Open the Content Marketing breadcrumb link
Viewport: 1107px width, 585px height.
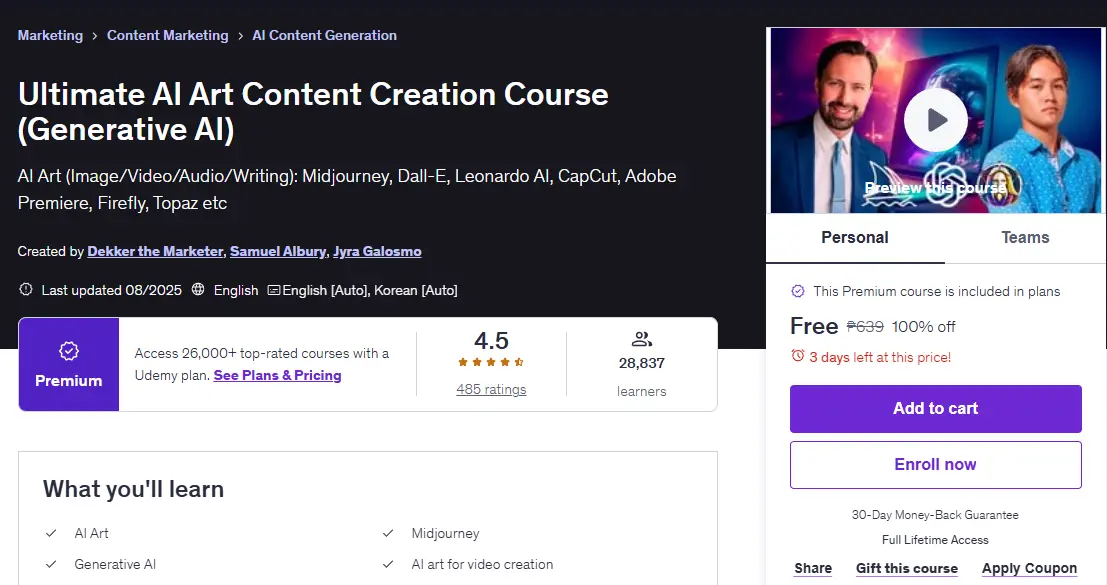(x=167, y=35)
